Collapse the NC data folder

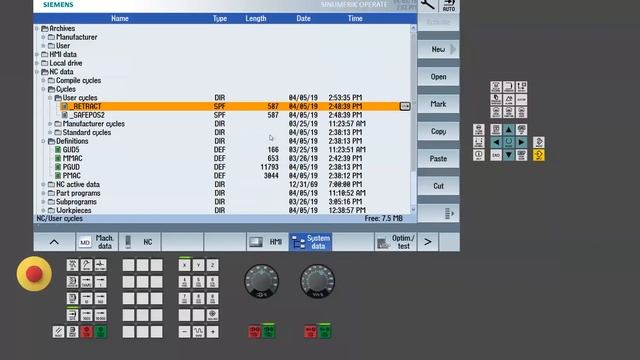pyautogui.click(x=37, y=72)
